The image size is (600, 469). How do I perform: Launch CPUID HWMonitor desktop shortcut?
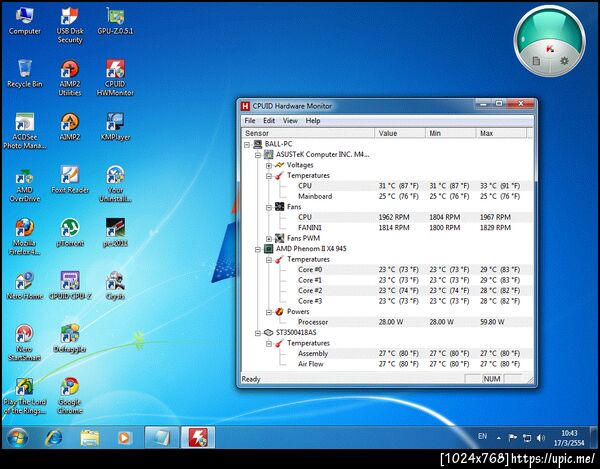coord(115,78)
